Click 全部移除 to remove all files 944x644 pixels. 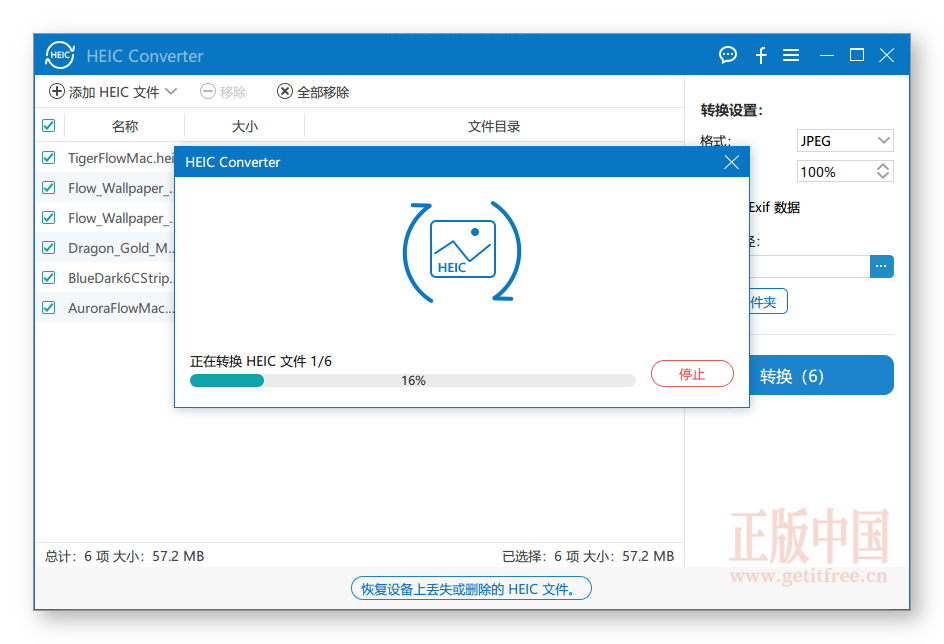pyautogui.click(x=313, y=91)
